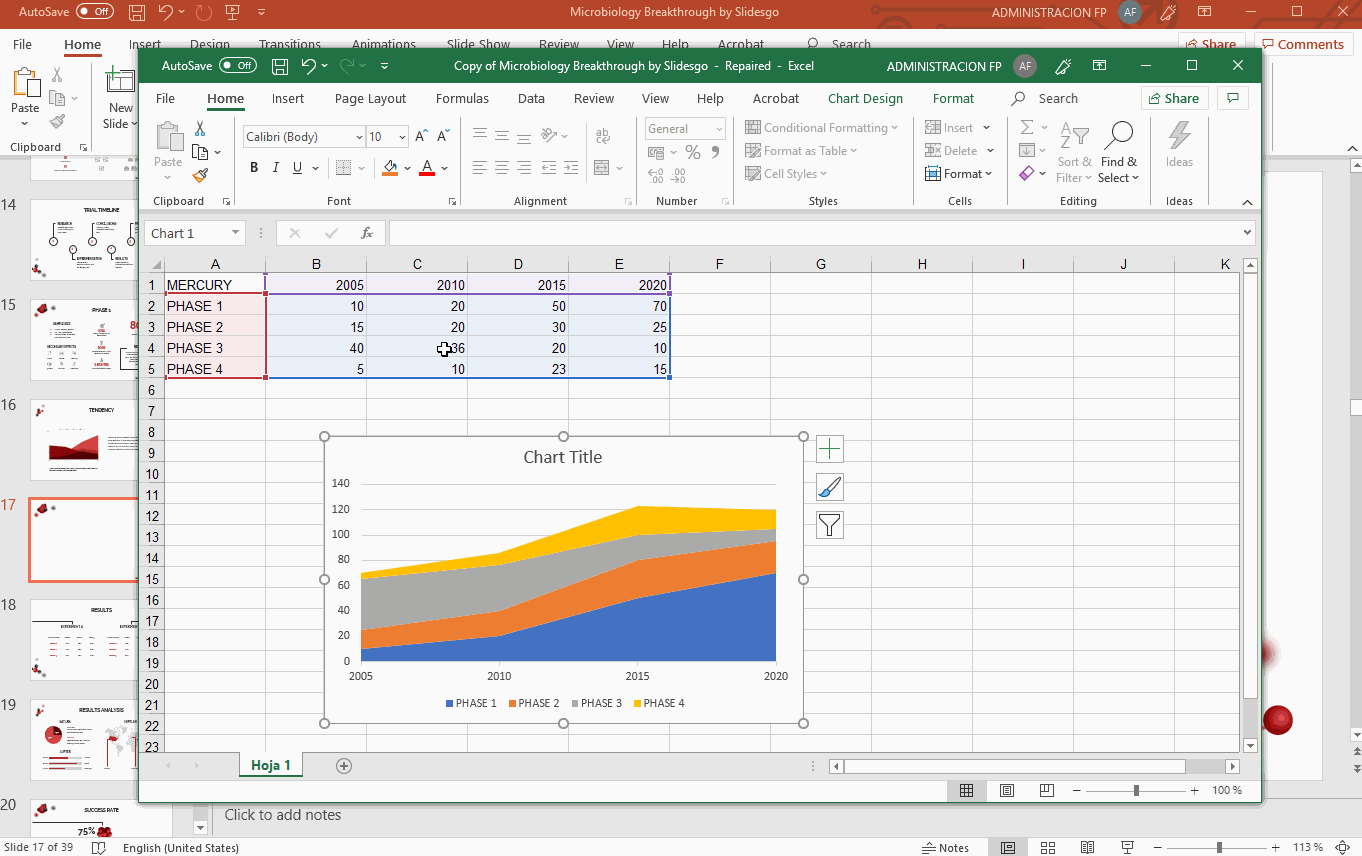Open the Chart Filters funnel button
1362x856 pixels.
click(830, 525)
